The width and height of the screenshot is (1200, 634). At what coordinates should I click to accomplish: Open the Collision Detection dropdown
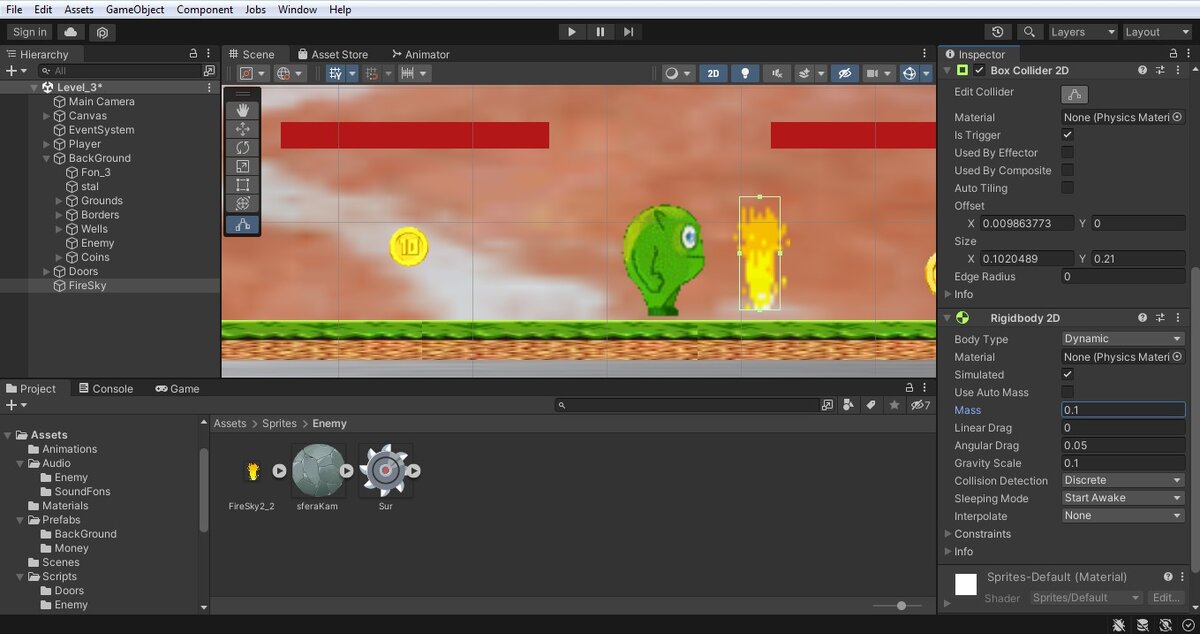[1123, 480]
